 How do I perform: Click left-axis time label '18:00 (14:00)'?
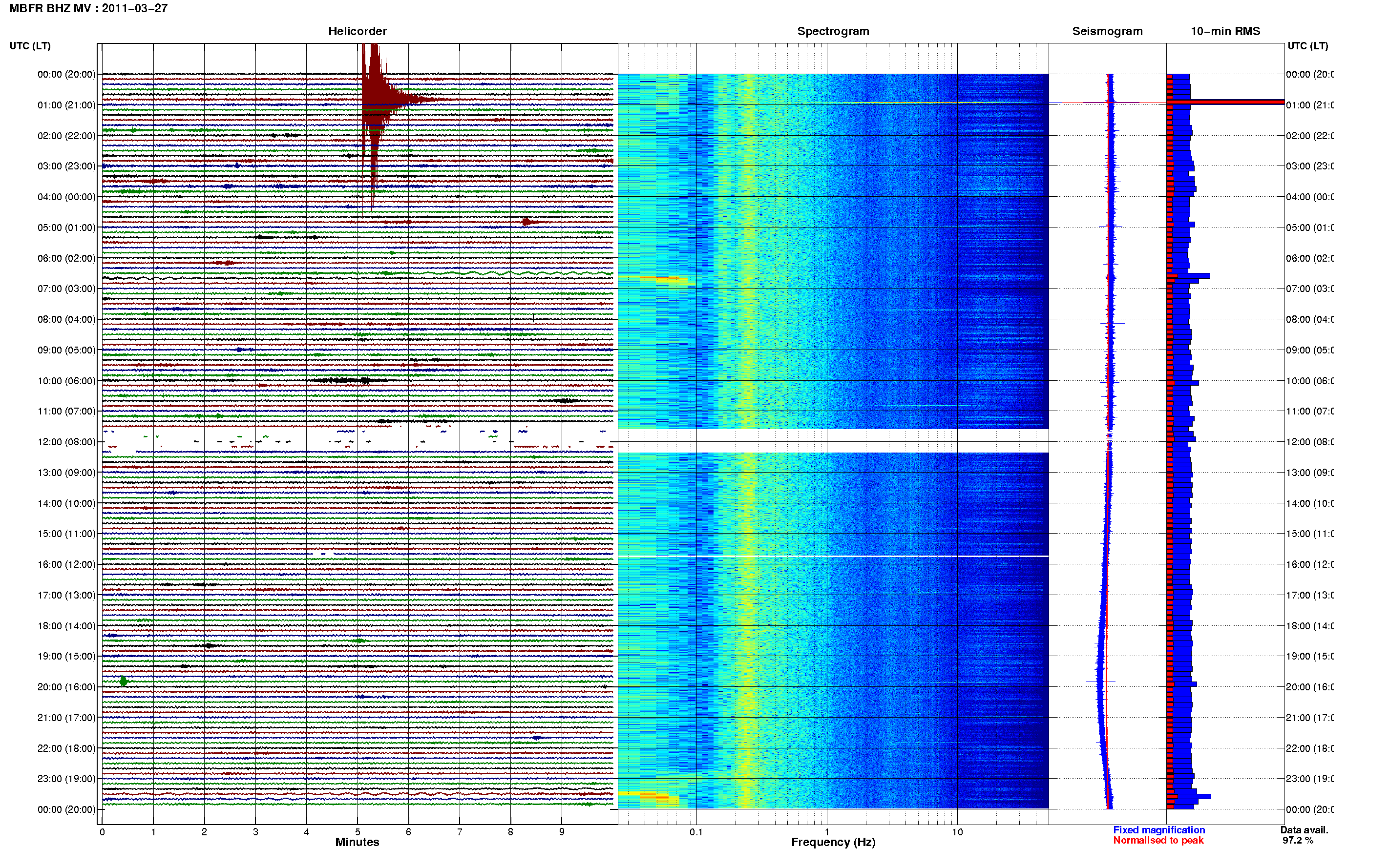tap(66, 626)
